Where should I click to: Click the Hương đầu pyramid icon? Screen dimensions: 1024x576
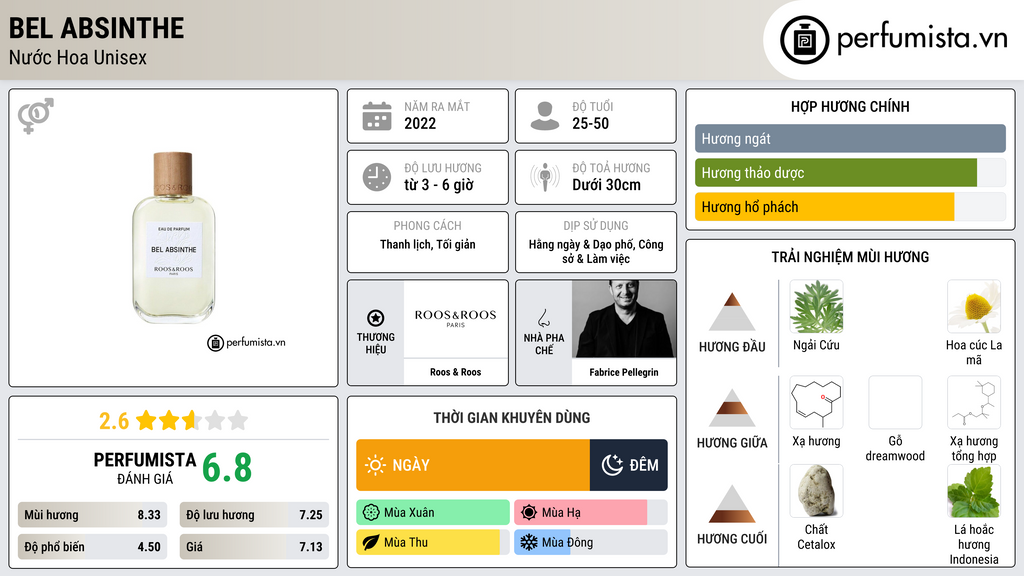point(732,312)
